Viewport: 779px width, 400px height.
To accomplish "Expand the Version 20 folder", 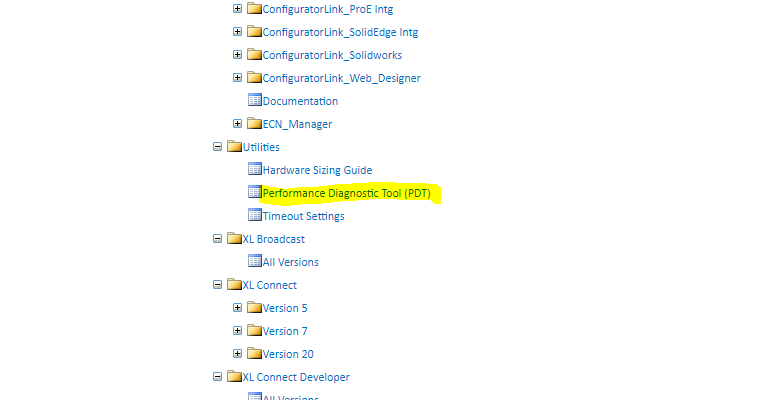I will (x=237, y=353).
